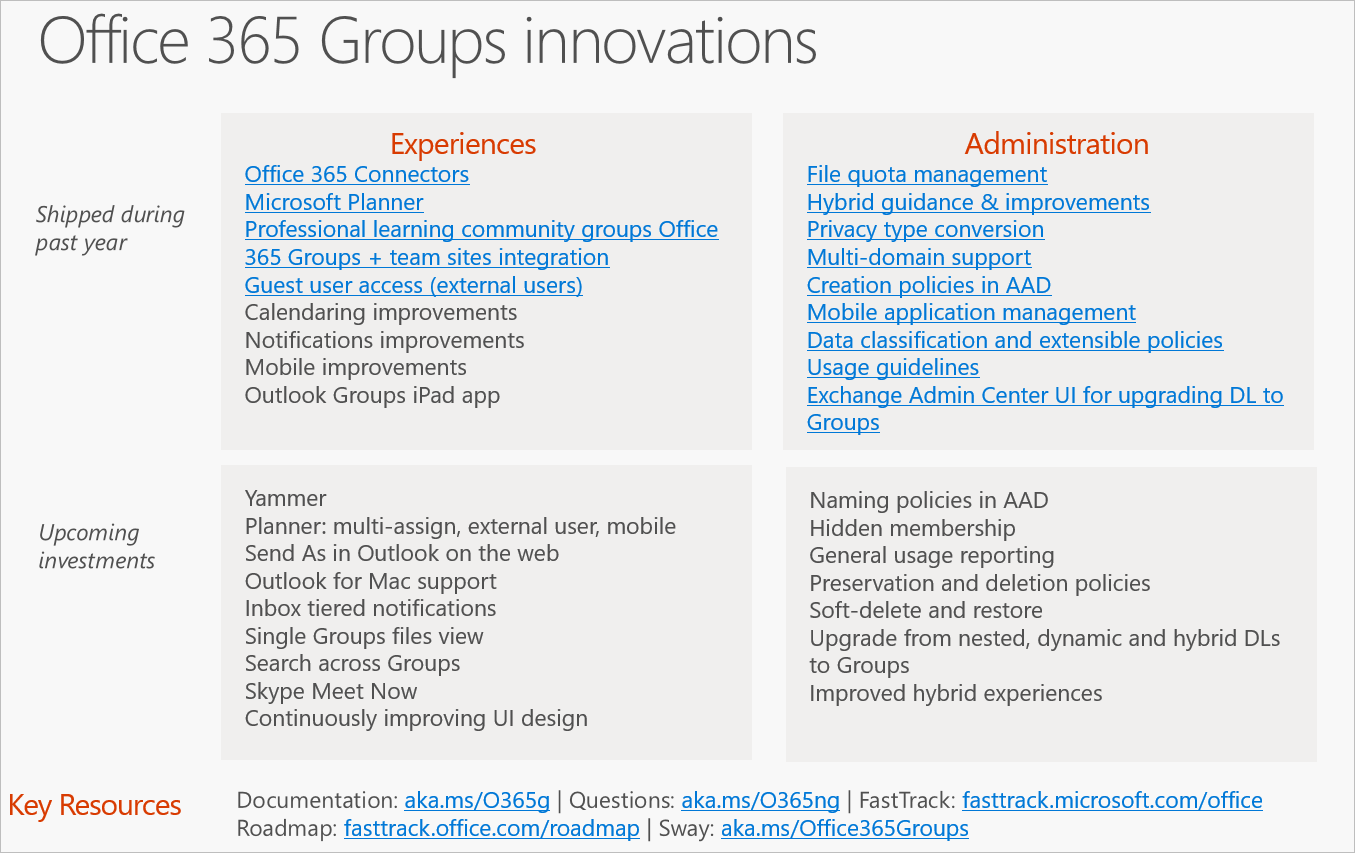Open Professional learning community groups link
This screenshot has height=853, width=1355.
(481, 229)
